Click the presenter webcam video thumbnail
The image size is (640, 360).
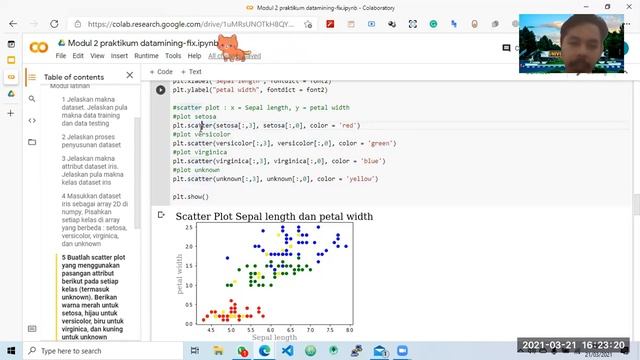(x=571, y=44)
